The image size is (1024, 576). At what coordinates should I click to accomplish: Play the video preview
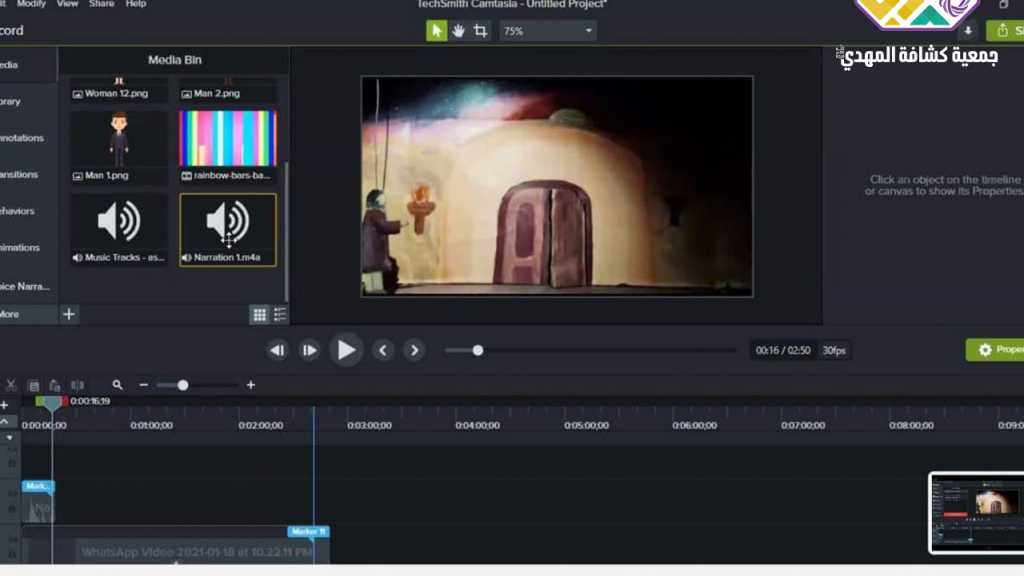[x=346, y=350]
